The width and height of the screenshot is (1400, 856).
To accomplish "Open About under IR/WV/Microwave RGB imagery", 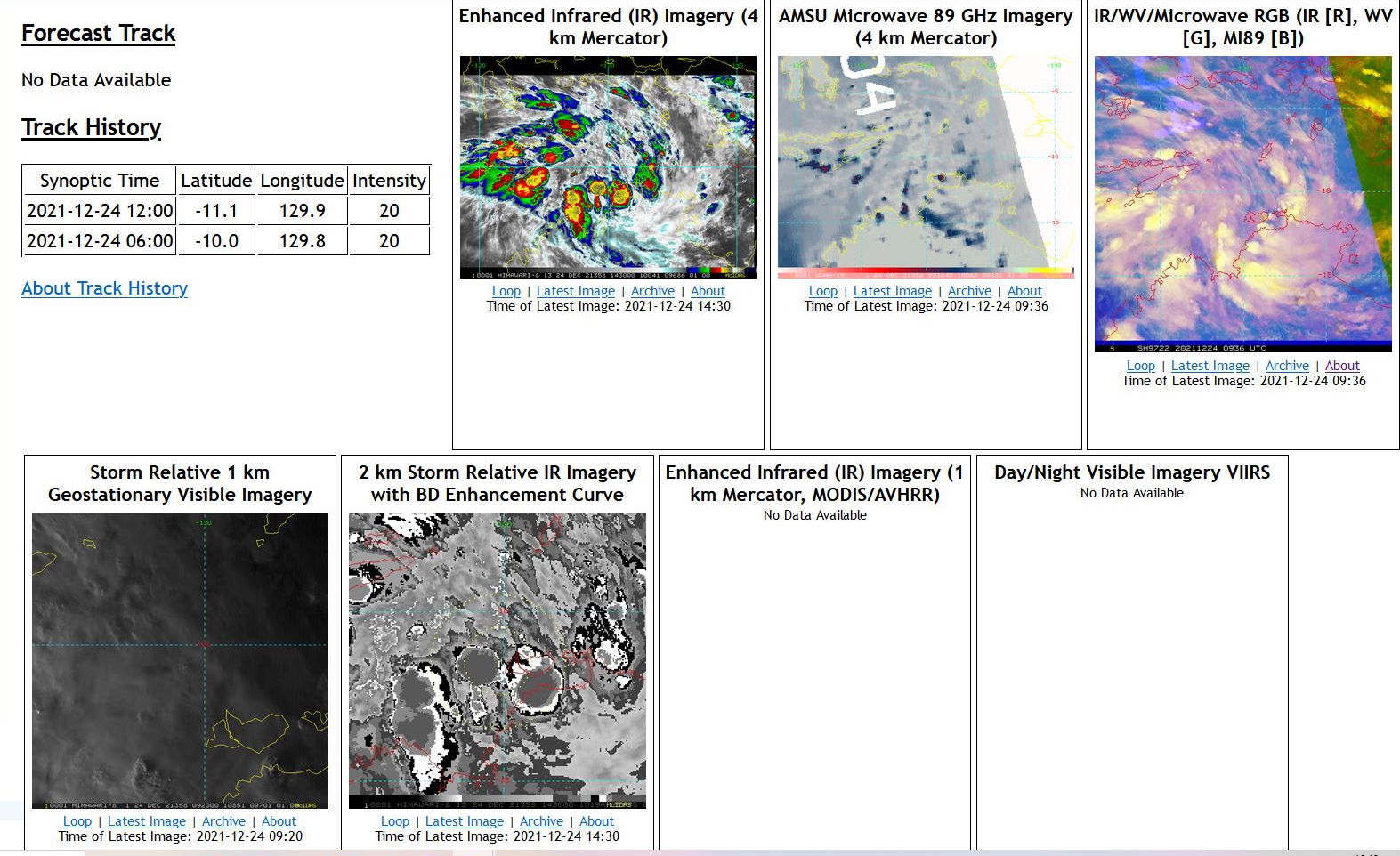I will click(x=1342, y=366).
